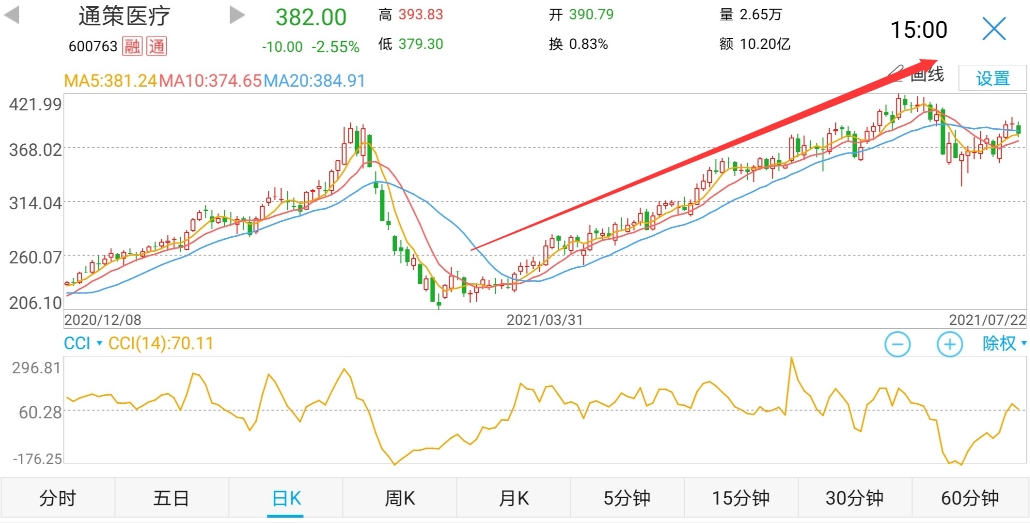Screen dimensions: 1030x523
Task: Open 设置 chart settings
Action: (993, 78)
